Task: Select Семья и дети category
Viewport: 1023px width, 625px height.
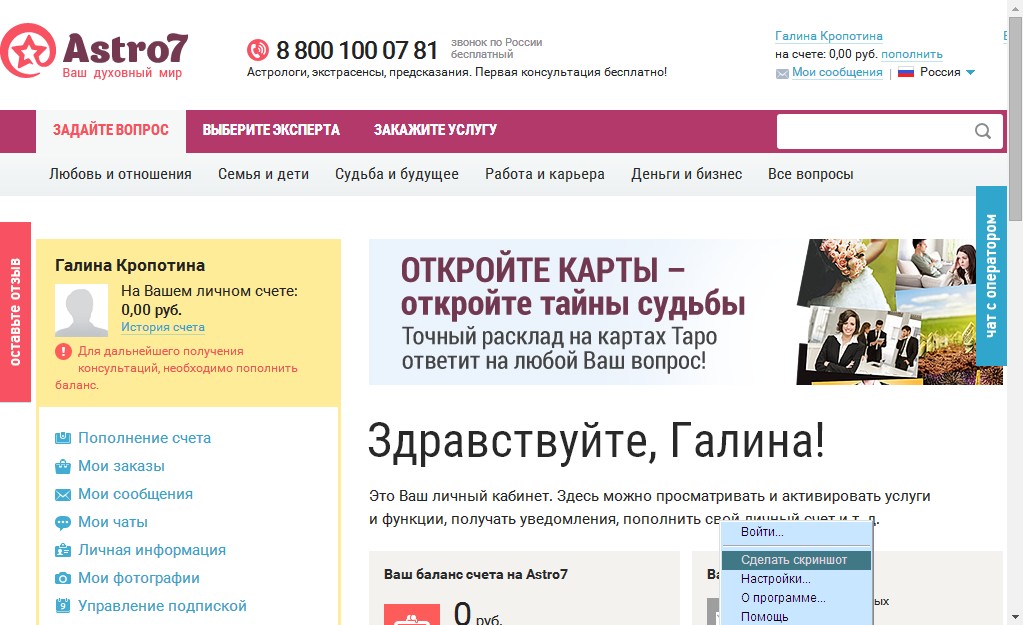Action: [264, 174]
